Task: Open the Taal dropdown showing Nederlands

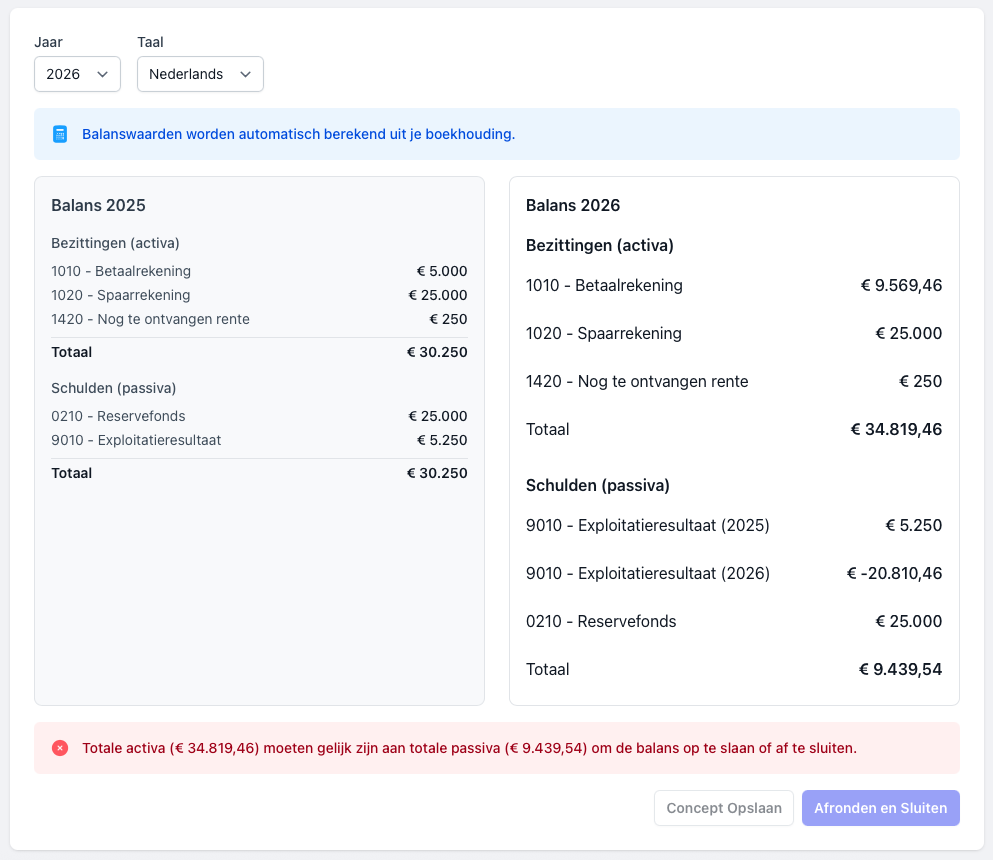Action: tap(200, 74)
